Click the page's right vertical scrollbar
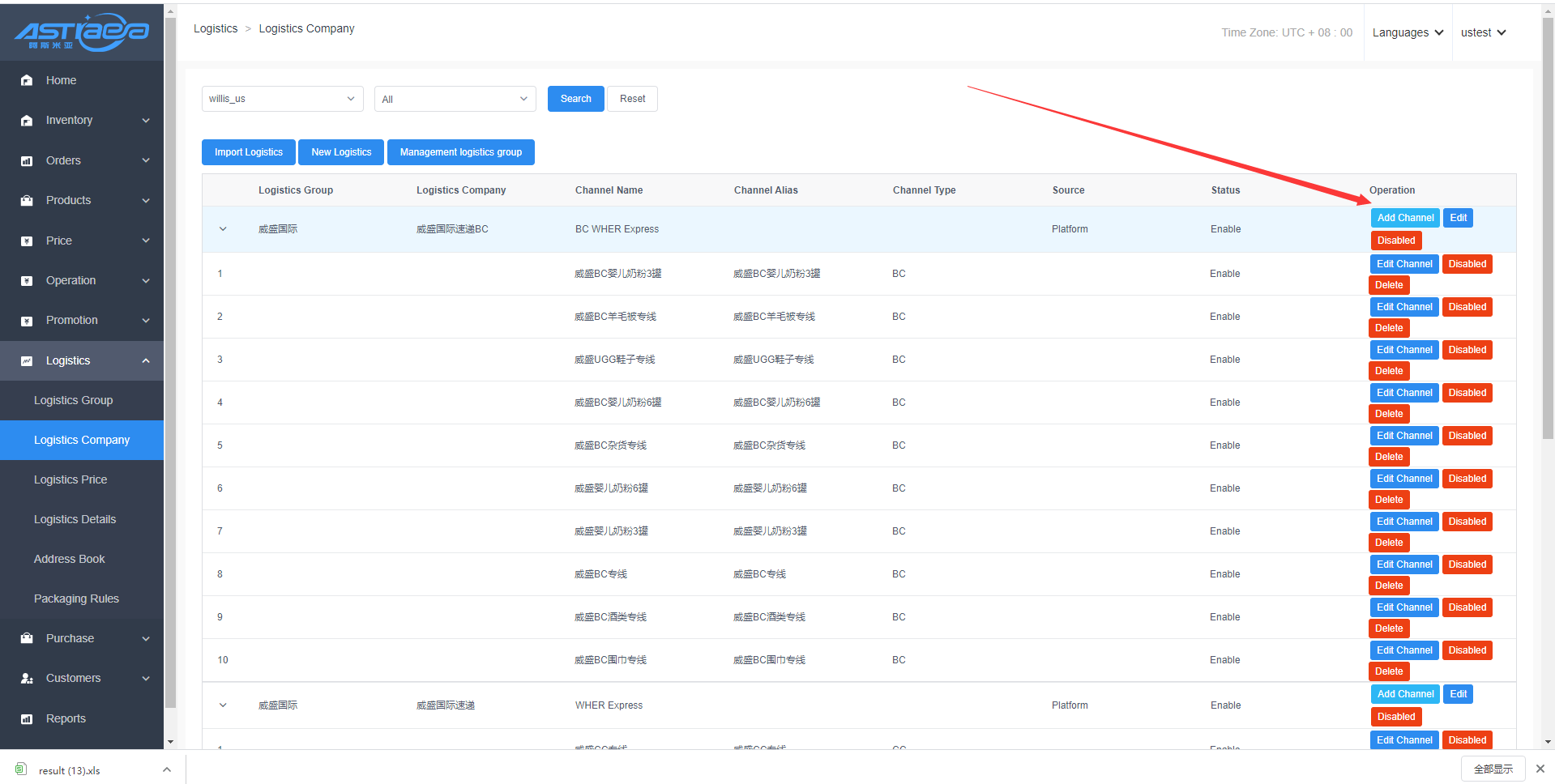 1548,243
